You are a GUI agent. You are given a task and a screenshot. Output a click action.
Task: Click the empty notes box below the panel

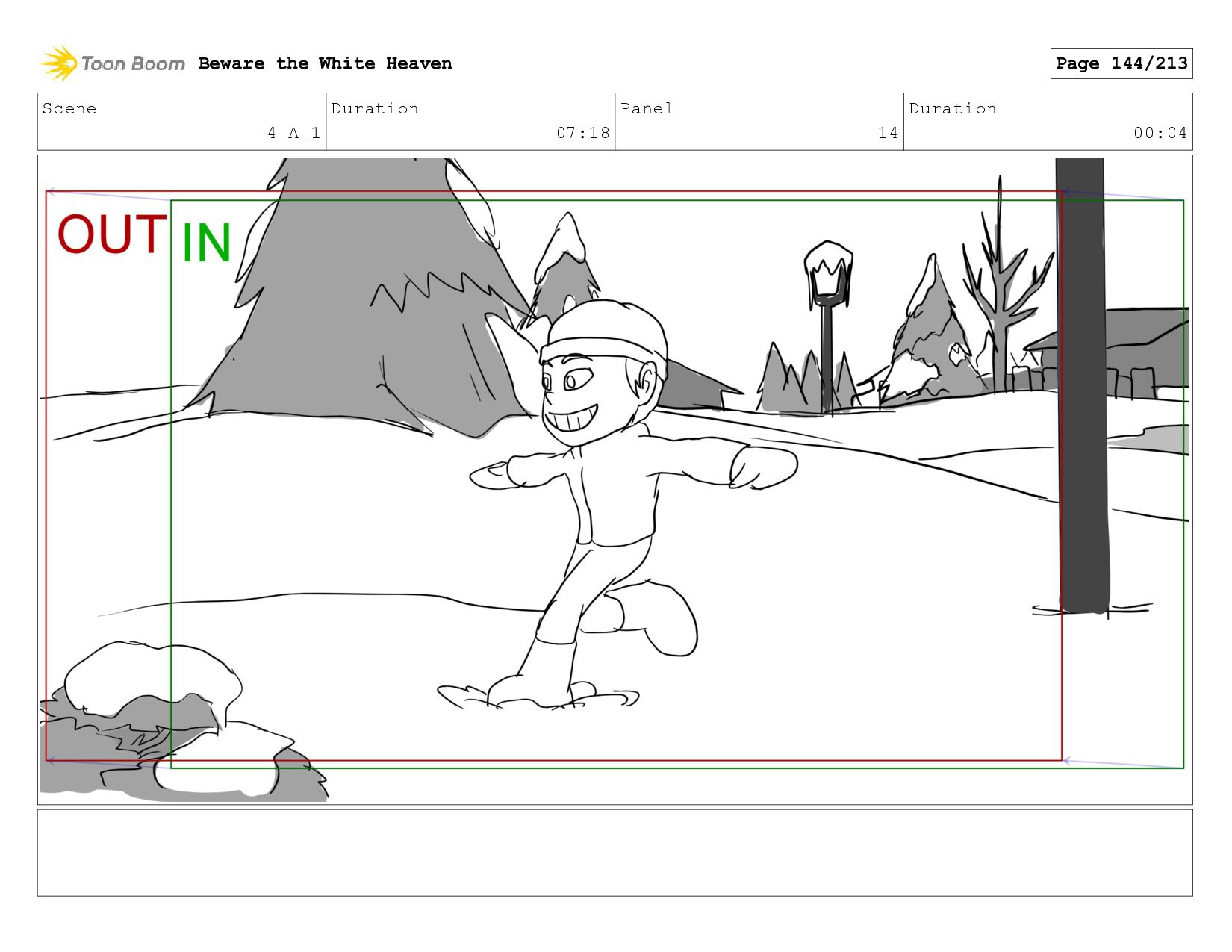point(615,853)
